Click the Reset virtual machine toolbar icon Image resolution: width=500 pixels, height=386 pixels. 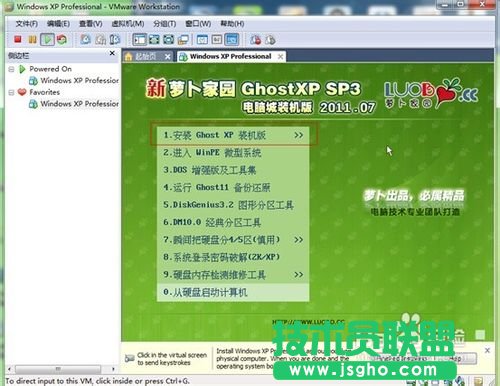tap(62, 40)
